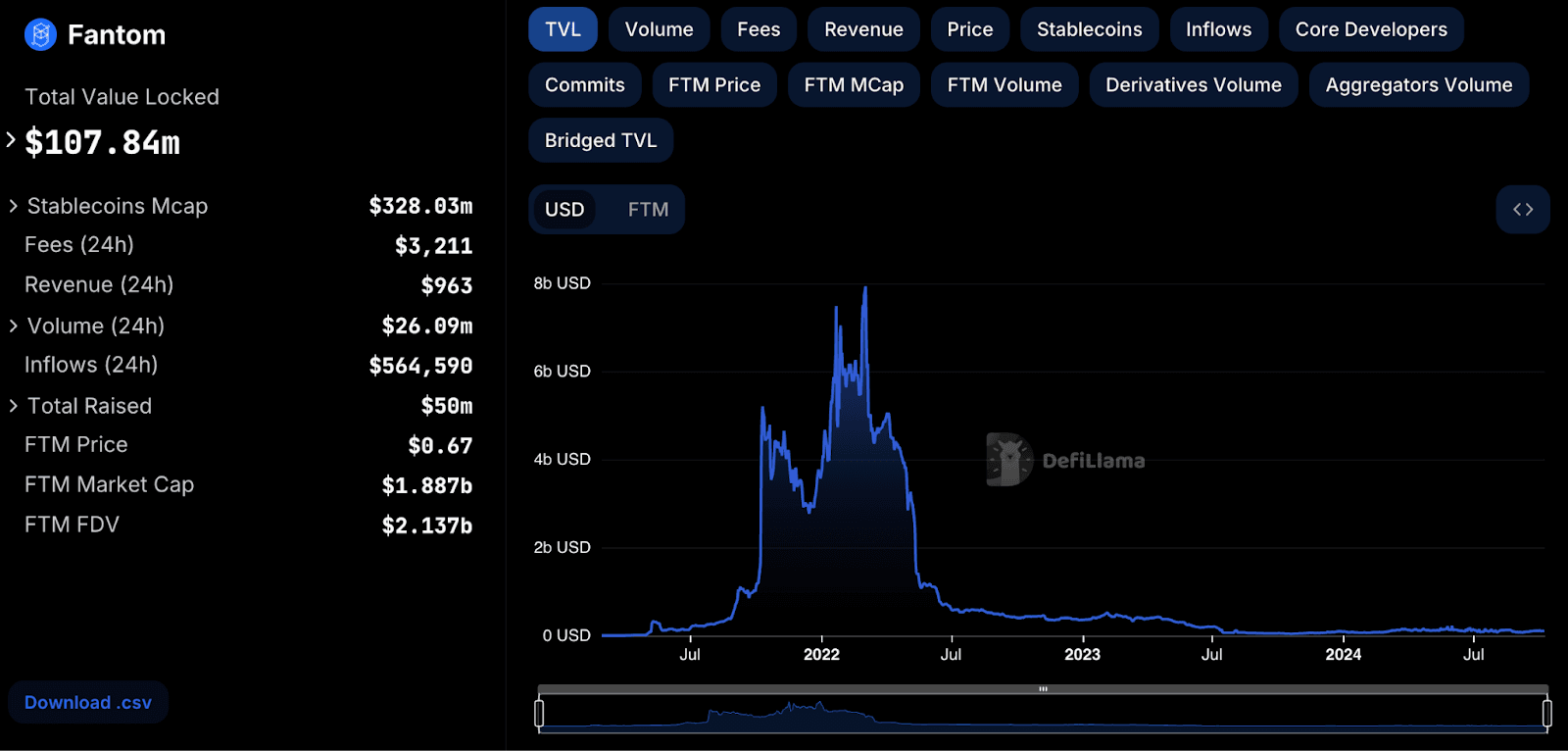Expand the Stablecoins Mcap row
The image size is (1568, 751).
click(13, 206)
